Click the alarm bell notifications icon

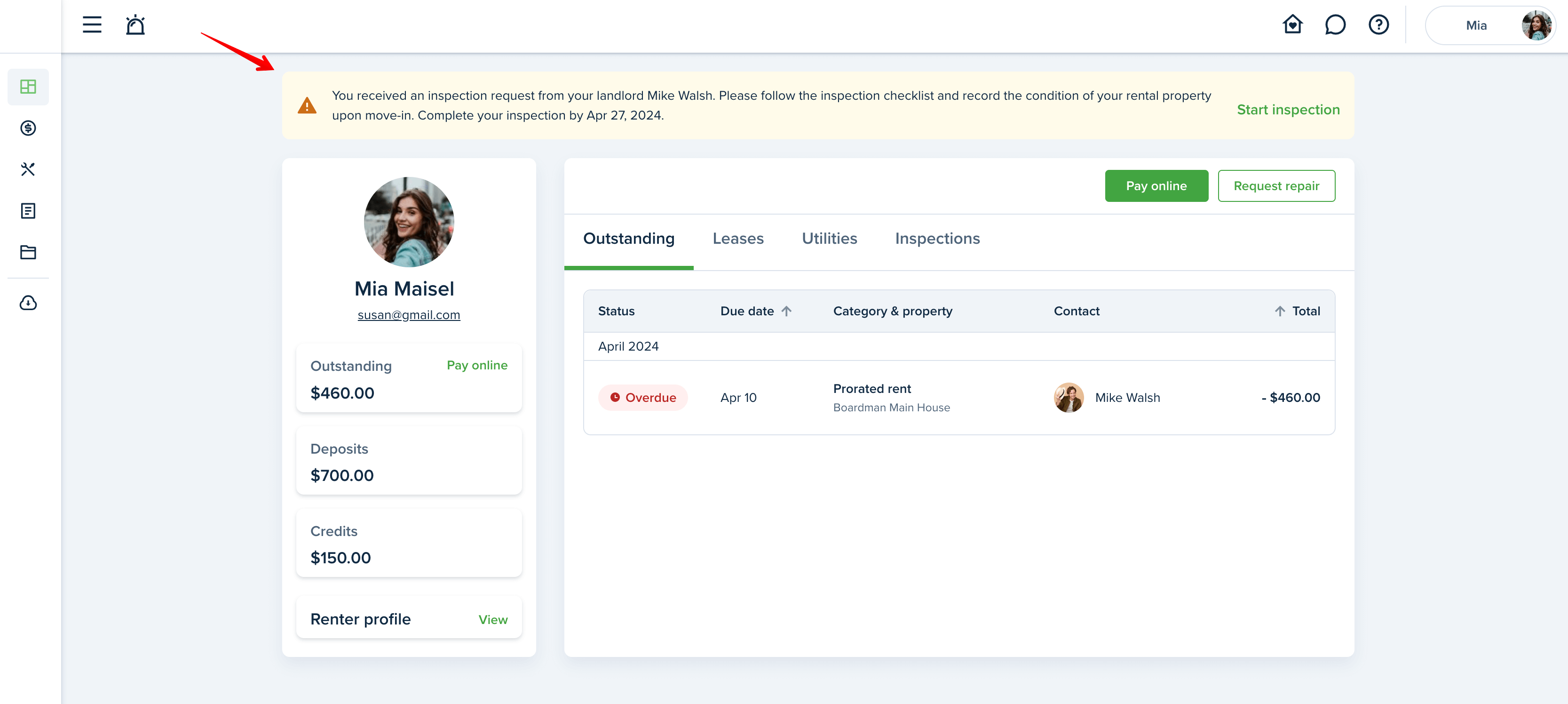[x=135, y=25]
